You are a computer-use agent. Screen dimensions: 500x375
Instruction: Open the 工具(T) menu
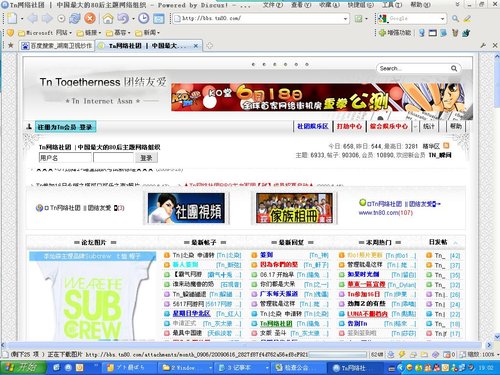pyautogui.click(x=392, y=5)
